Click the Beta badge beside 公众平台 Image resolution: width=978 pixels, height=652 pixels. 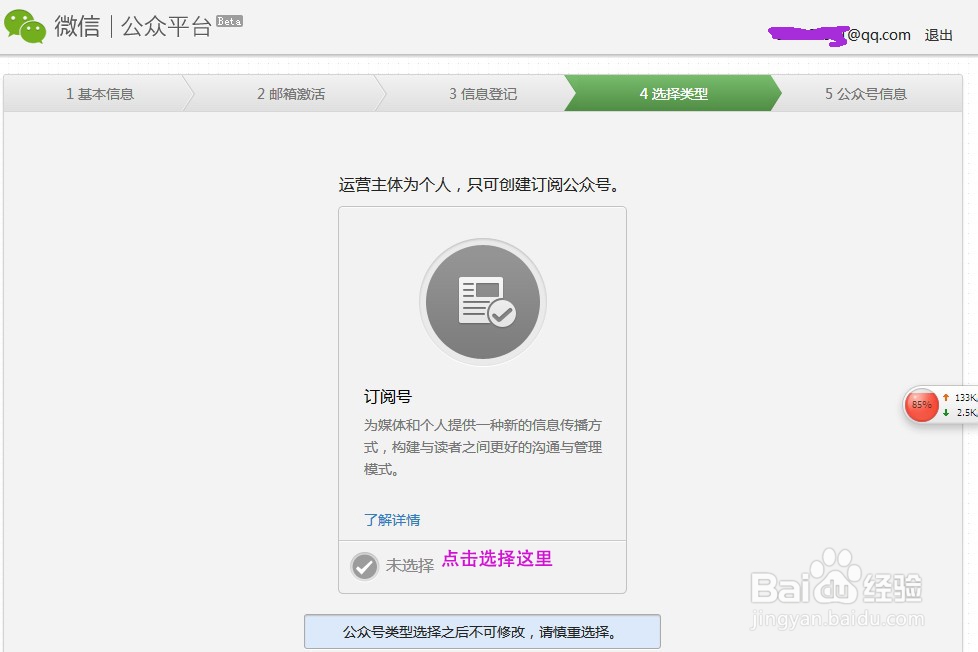pyautogui.click(x=229, y=21)
